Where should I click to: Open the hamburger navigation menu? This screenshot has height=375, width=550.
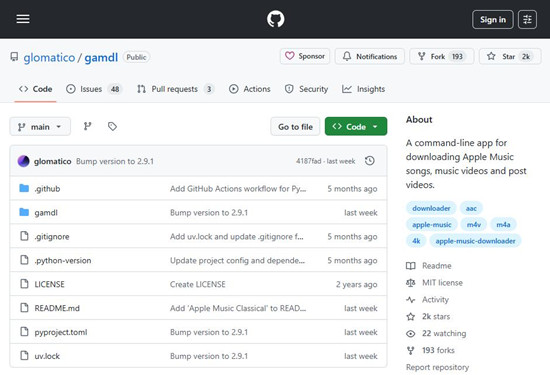click(23, 19)
